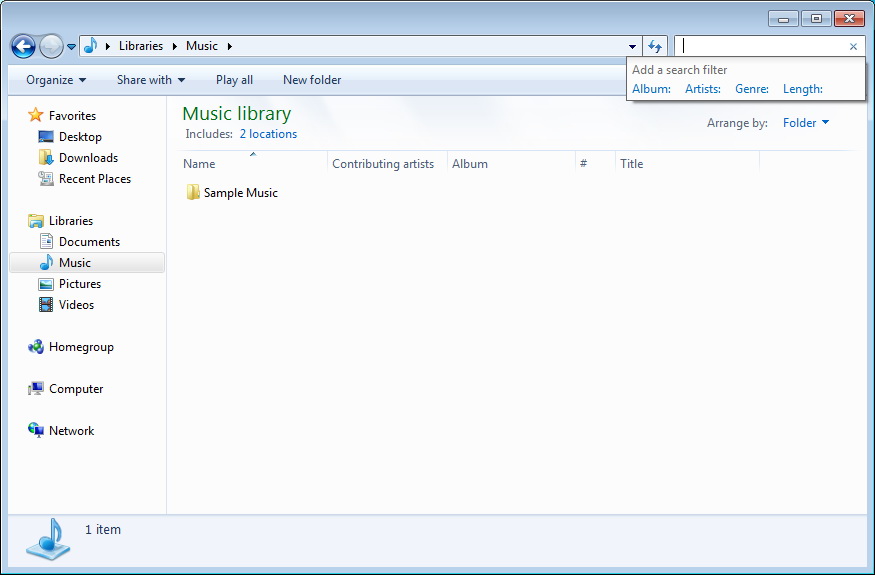This screenshot has height=575, width=875.
Task: Click the greyed Forward arrow button
Action: [x=51, y=46]
